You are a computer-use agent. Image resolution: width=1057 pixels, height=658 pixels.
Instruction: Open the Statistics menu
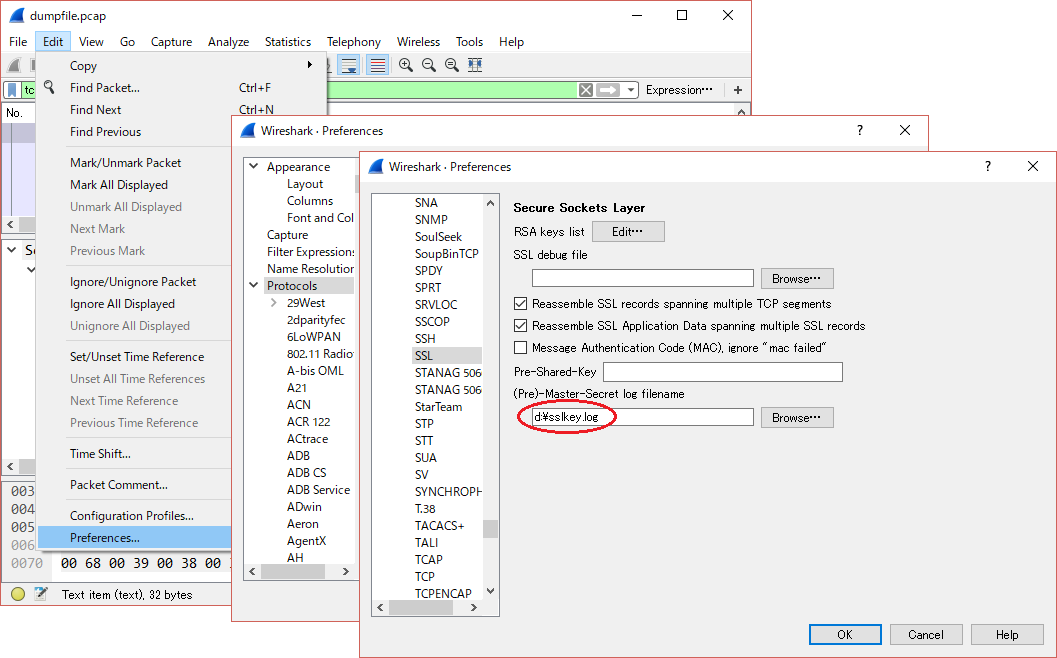[x=288, y=42]
